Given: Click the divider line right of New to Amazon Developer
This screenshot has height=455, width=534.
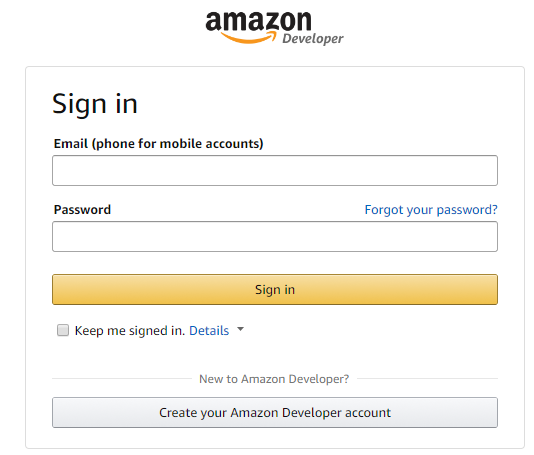Looking at the screenshot, I should pos(427,378).
